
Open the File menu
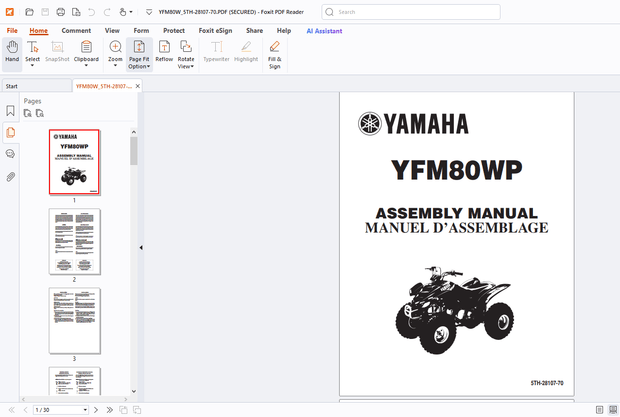point(12,30)
